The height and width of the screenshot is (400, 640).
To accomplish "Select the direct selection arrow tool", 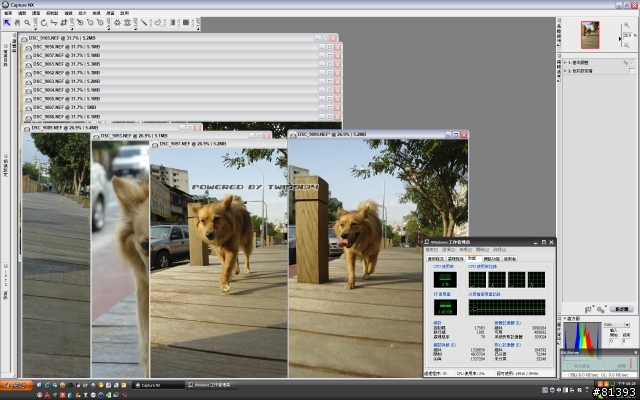I will pos(7,22).
